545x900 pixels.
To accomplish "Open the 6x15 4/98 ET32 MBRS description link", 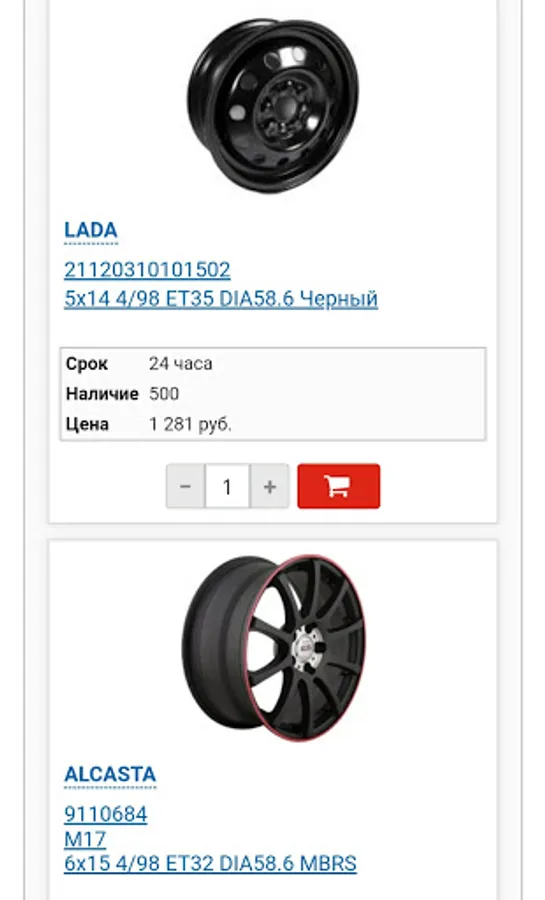I will coord(210,863).
